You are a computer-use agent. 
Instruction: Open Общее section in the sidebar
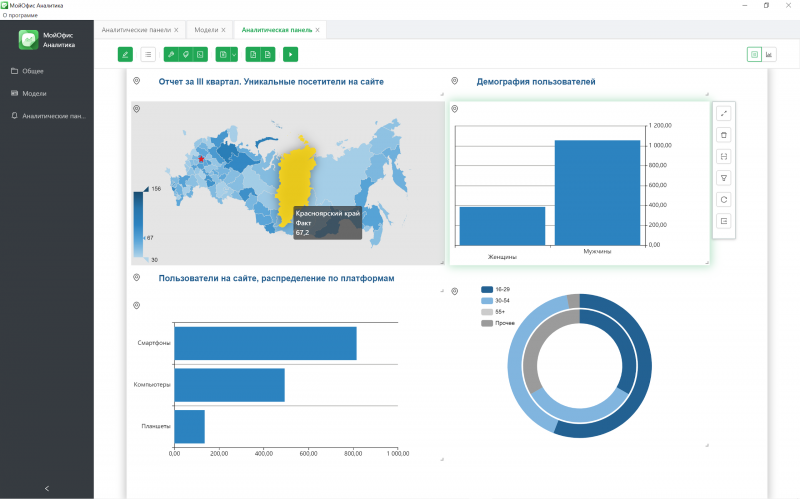click(32, 71)
